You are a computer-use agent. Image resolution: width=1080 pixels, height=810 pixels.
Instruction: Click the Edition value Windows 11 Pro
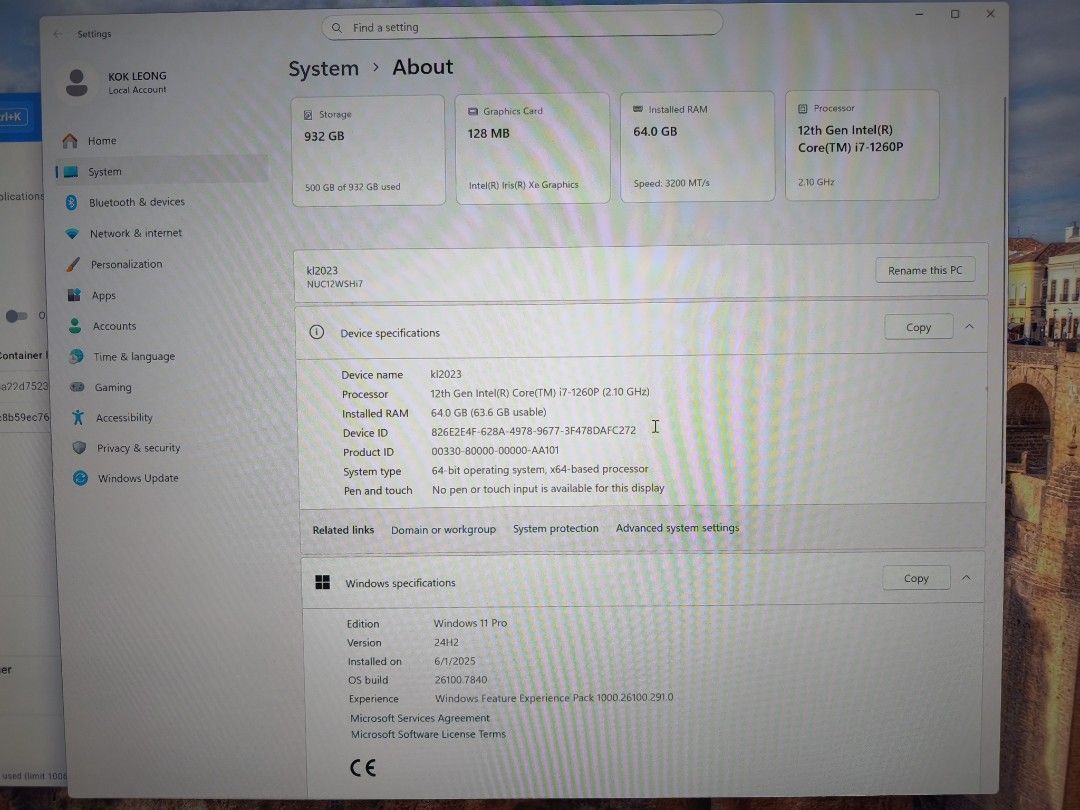pos(470,623)
